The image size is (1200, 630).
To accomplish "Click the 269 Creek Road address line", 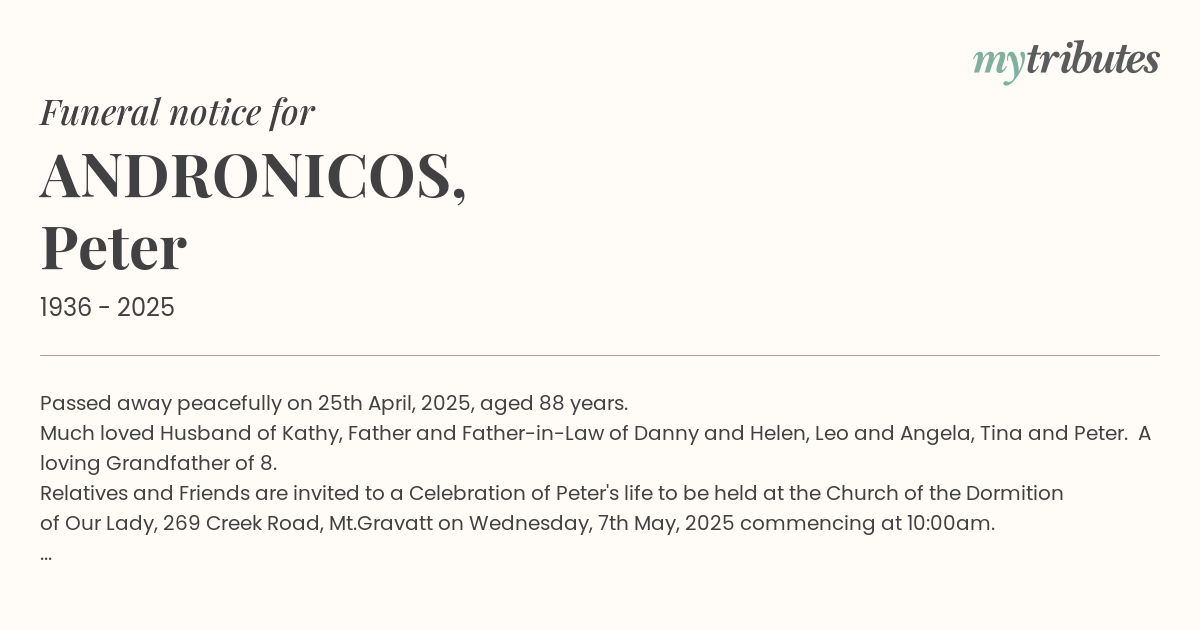I will [x=517, y=523].
